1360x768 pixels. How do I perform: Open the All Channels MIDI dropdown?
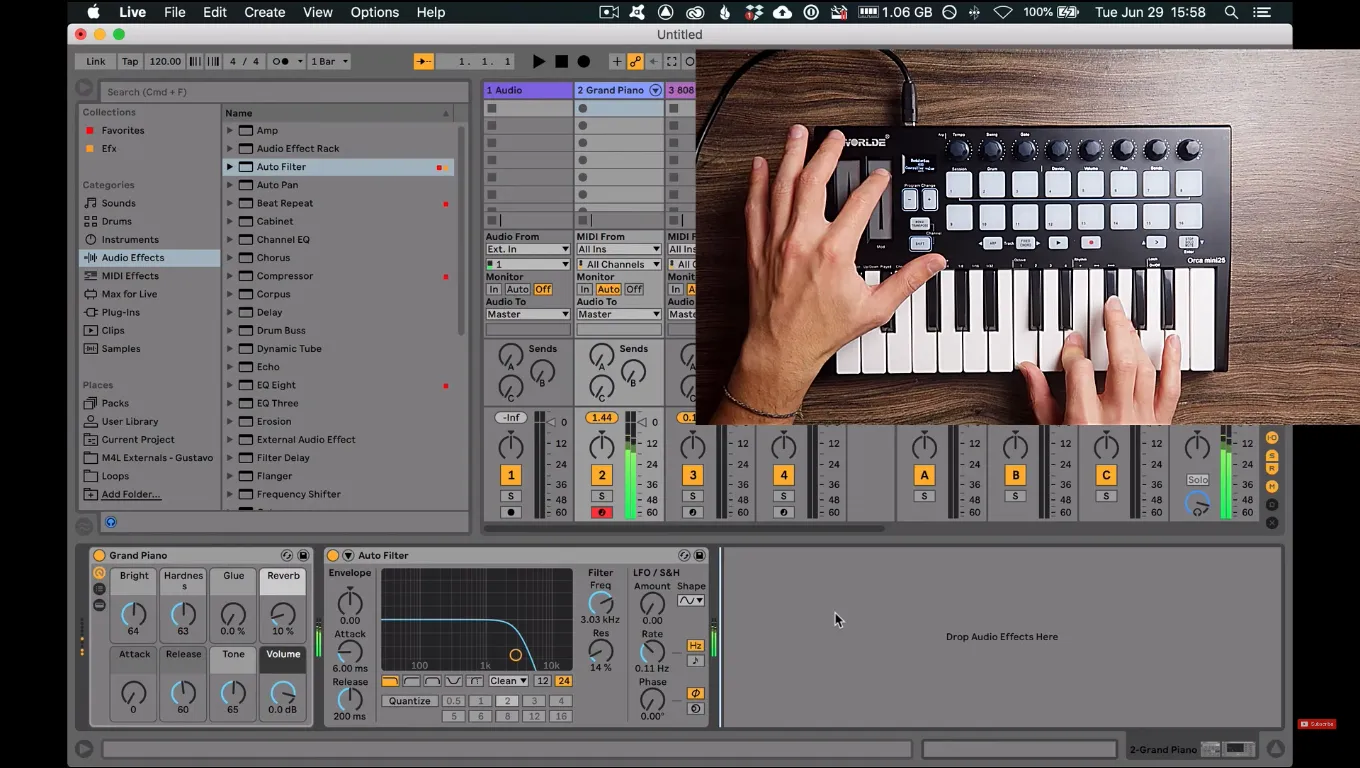(x=619, y=264)
